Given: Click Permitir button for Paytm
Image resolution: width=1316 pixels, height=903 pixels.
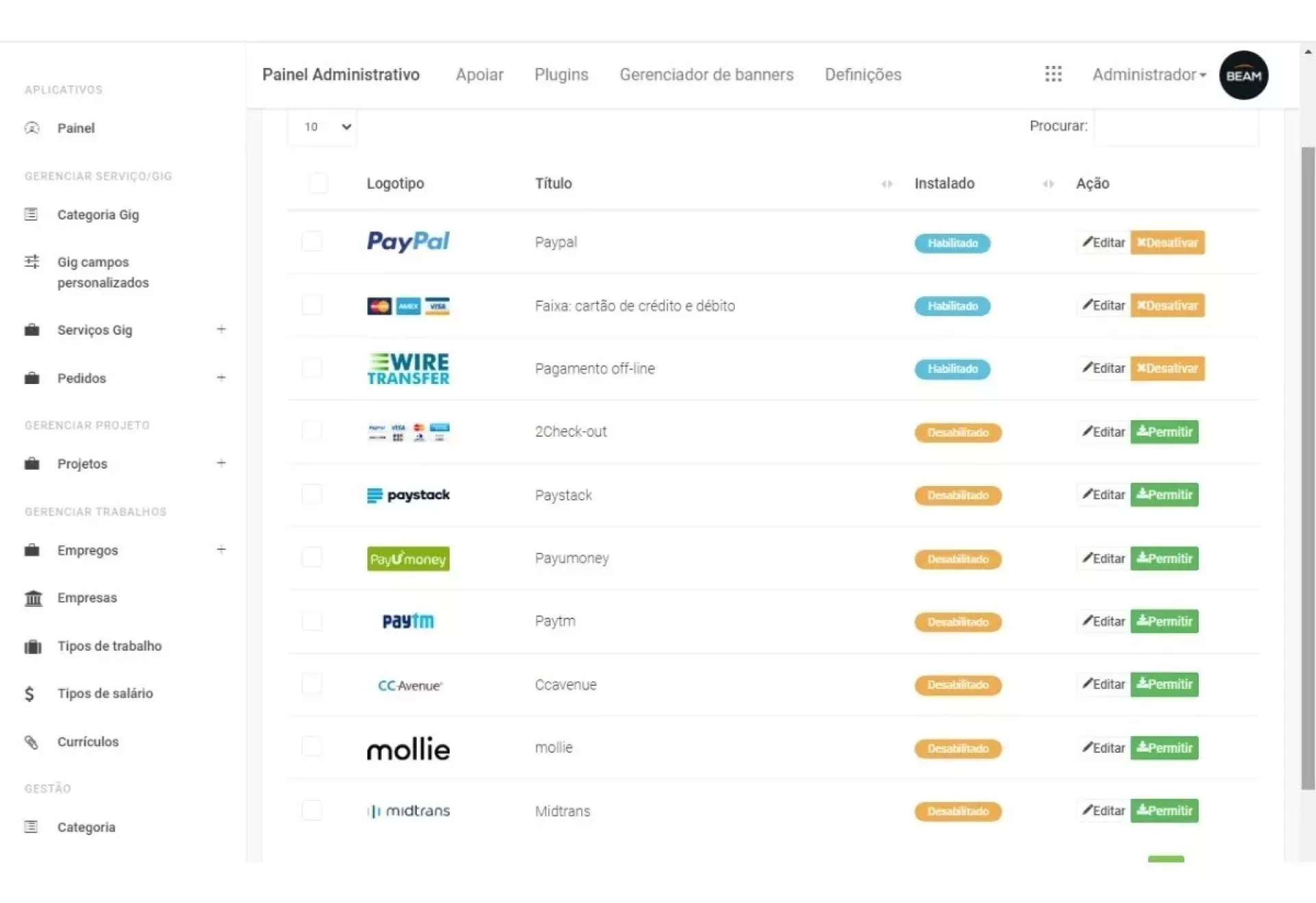Looking at the screenshot, I should 1164,622.
